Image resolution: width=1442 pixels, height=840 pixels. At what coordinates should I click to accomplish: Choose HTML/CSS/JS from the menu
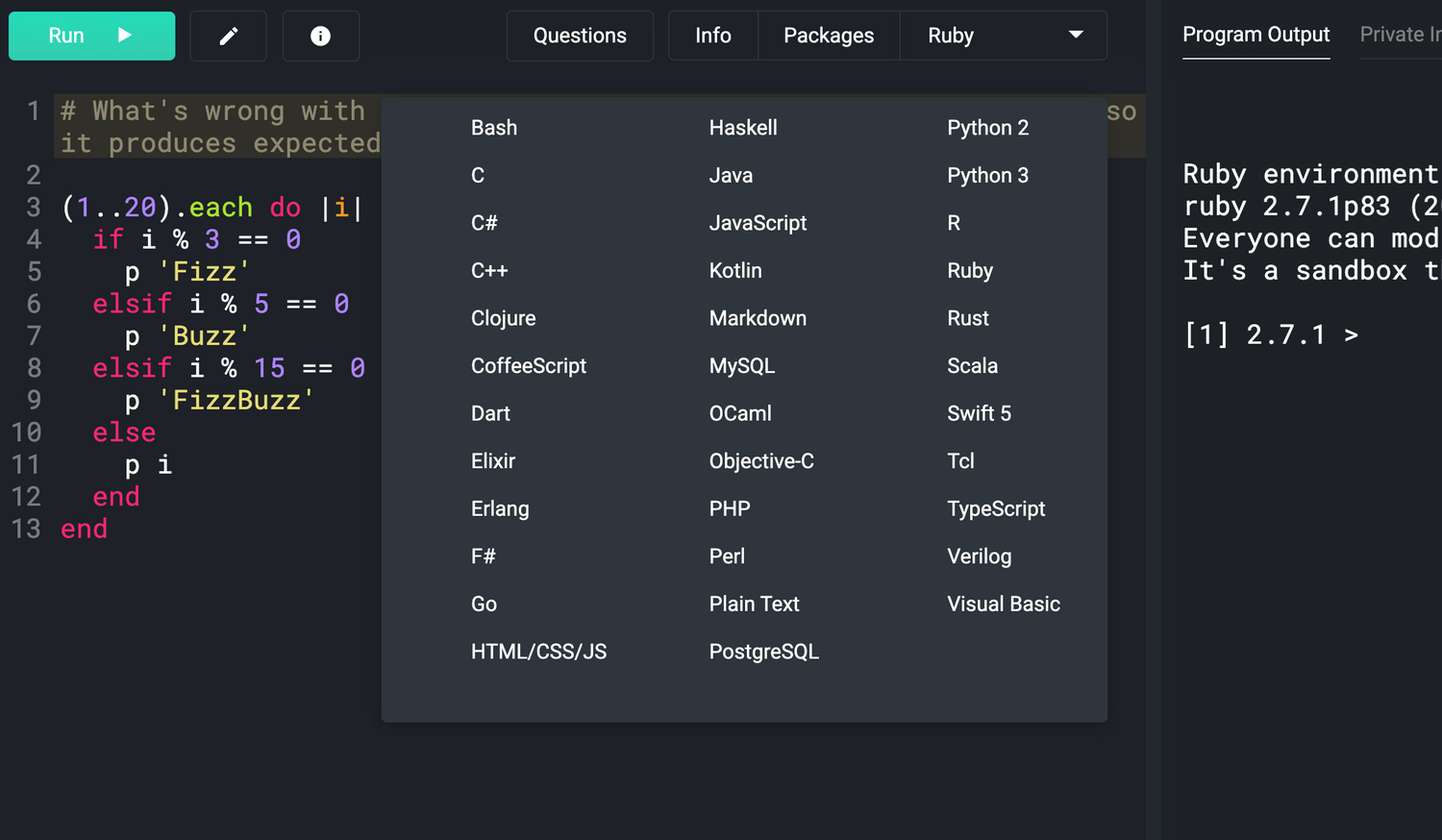tap(538, 652)
